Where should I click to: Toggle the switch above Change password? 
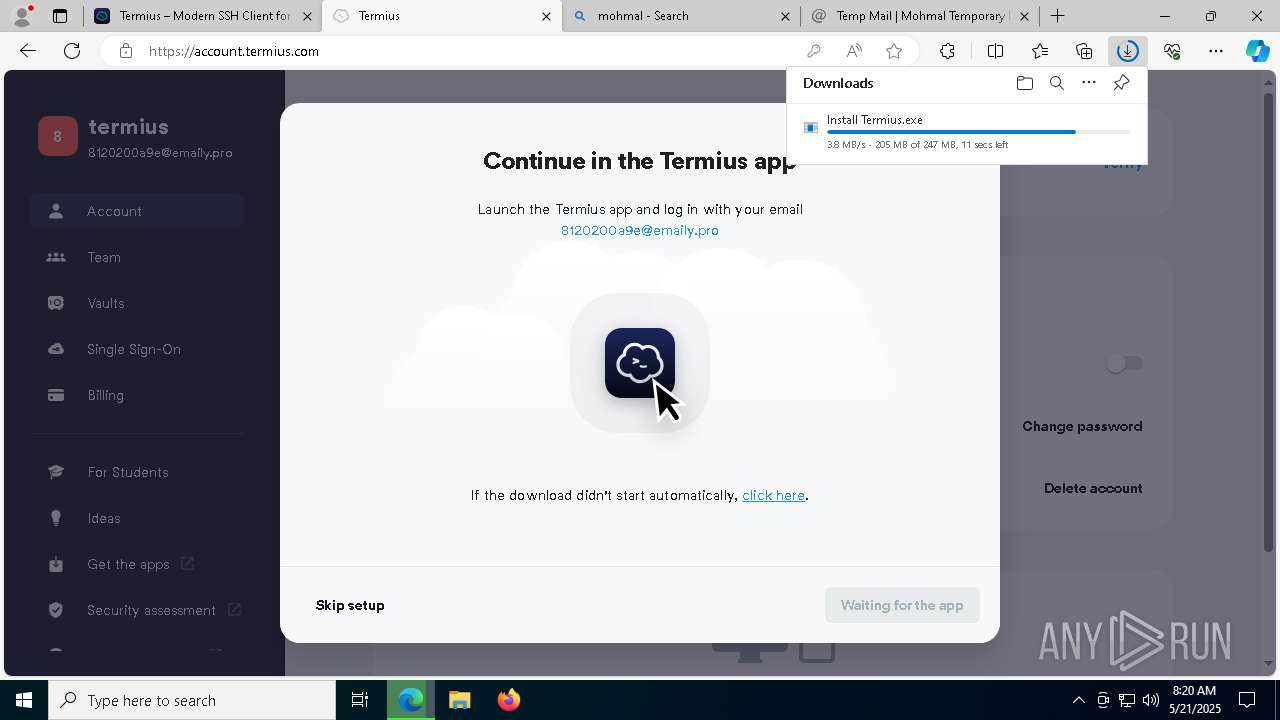pyautogui.click(x=1124, y=364)
